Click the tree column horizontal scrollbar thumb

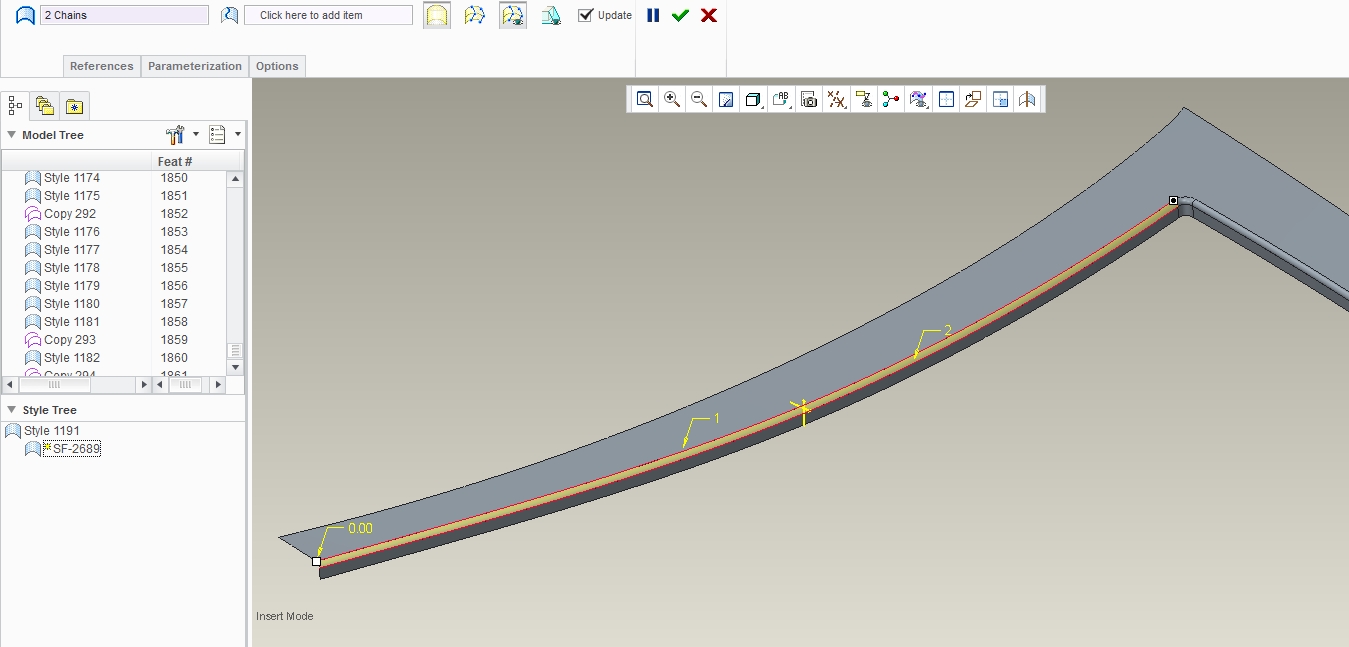click(54, 384)
